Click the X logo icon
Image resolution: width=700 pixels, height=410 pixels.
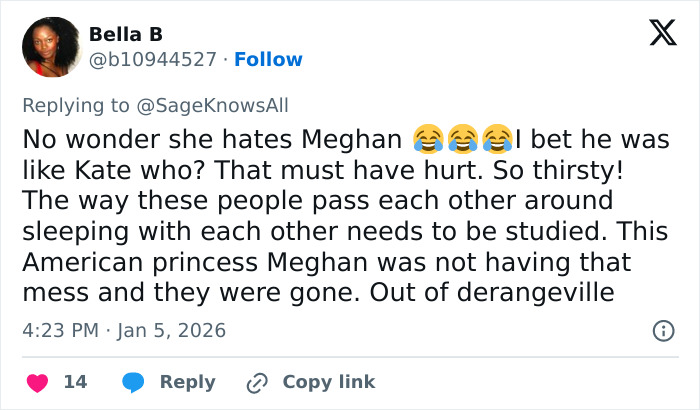pos(662,34)
